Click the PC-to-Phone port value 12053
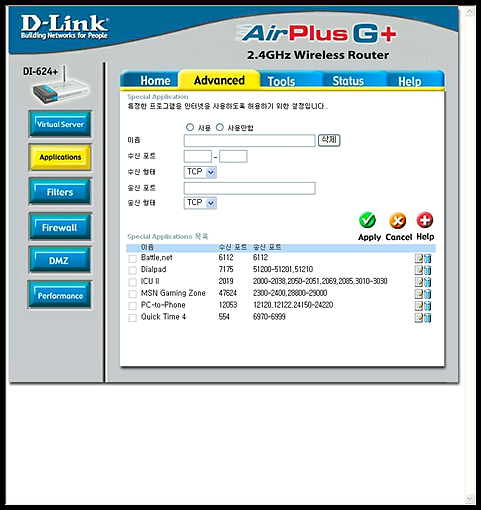The width and height of the screenshot is (481, 510). tap(228, 305)
